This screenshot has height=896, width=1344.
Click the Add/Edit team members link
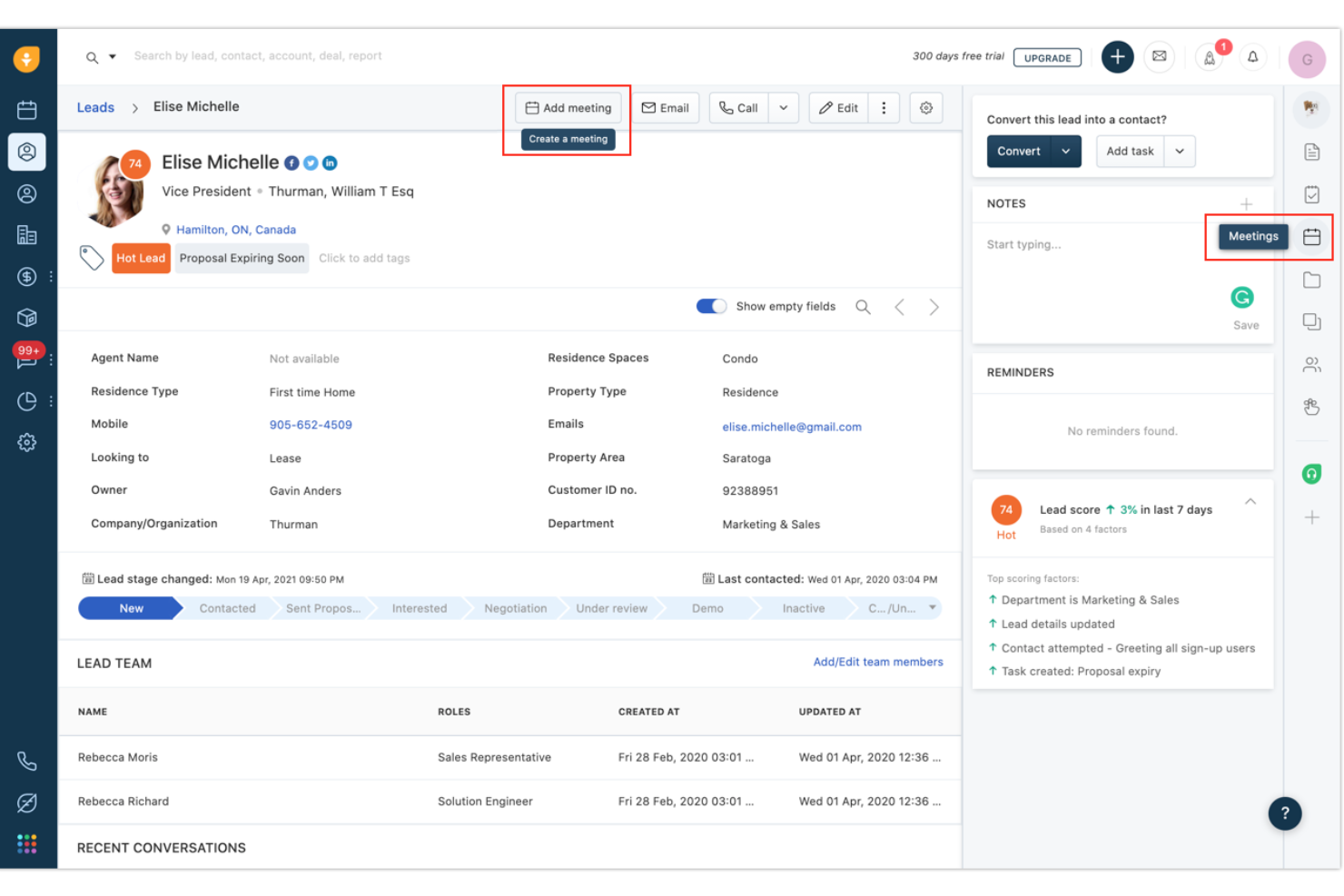point(877,662)
